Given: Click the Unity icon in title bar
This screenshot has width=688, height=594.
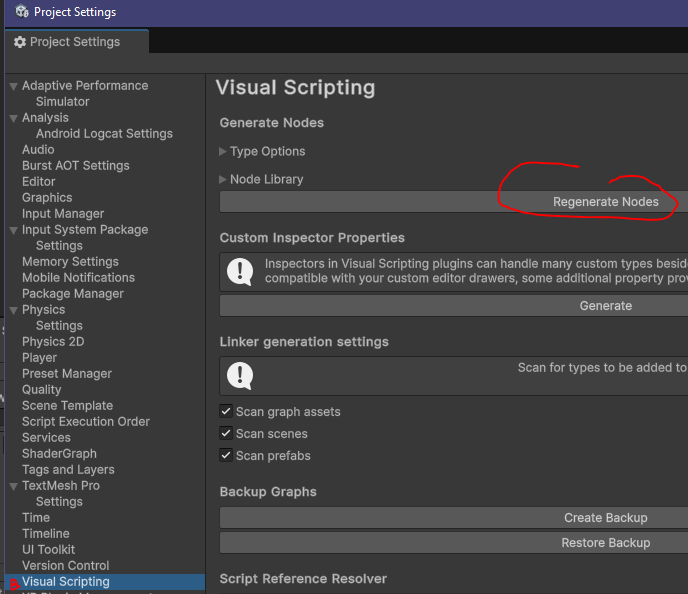Looking at the screenshot, I should click(21, 12).
